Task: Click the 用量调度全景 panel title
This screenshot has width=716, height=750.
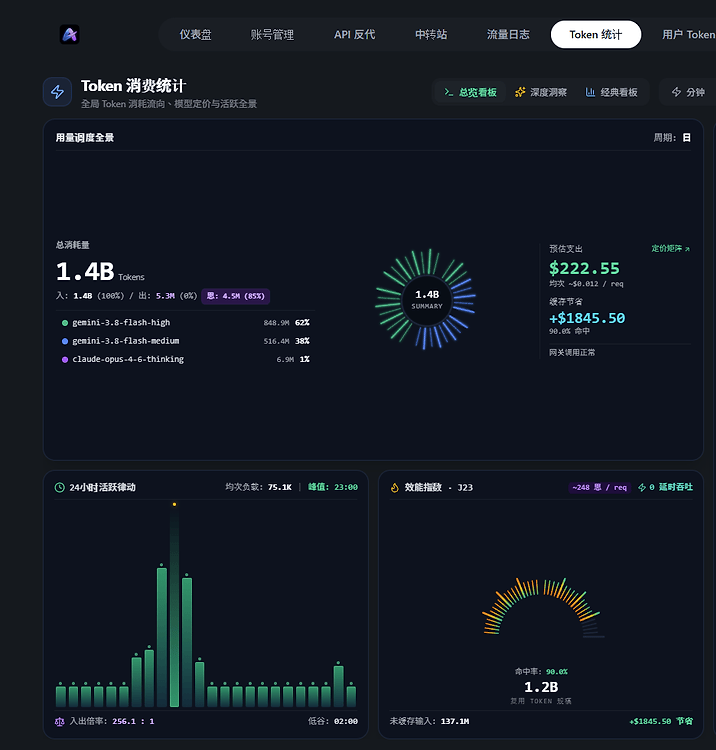Action: 85,138
